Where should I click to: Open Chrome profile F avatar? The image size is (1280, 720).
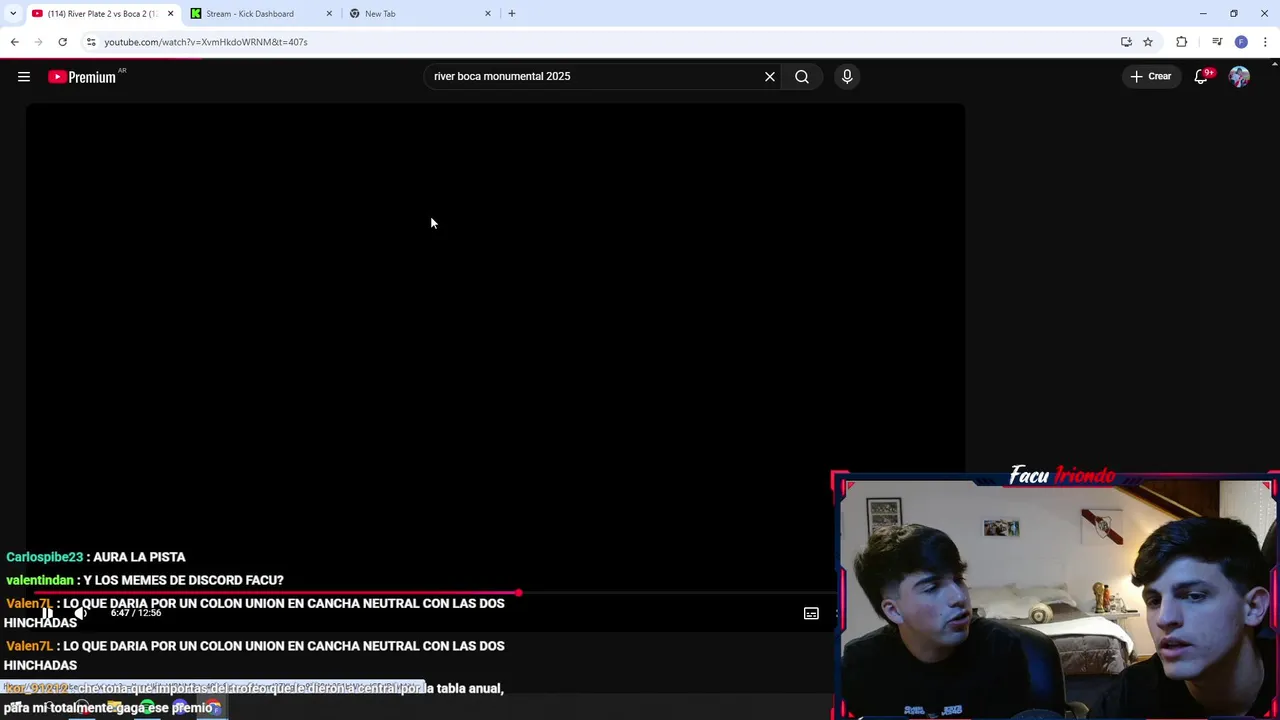pyautogui.click(x=1241, y=42)
